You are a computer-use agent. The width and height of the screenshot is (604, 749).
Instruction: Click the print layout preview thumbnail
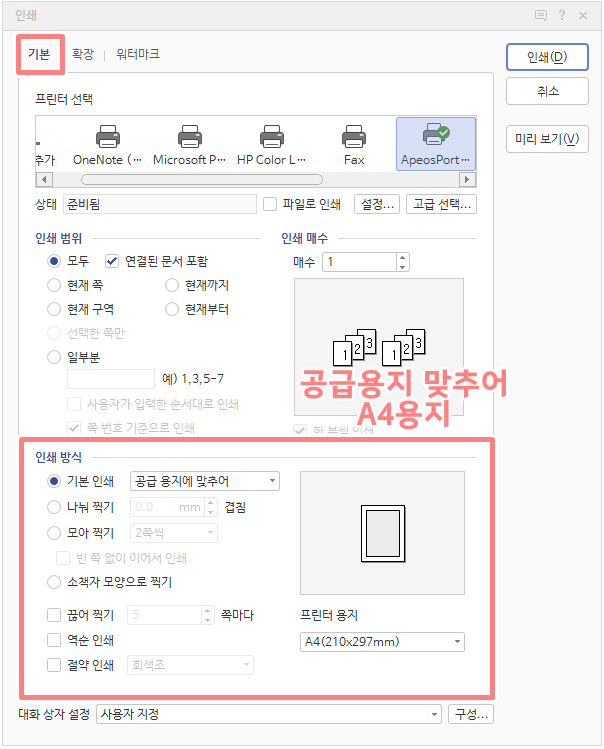coord(382,533)
